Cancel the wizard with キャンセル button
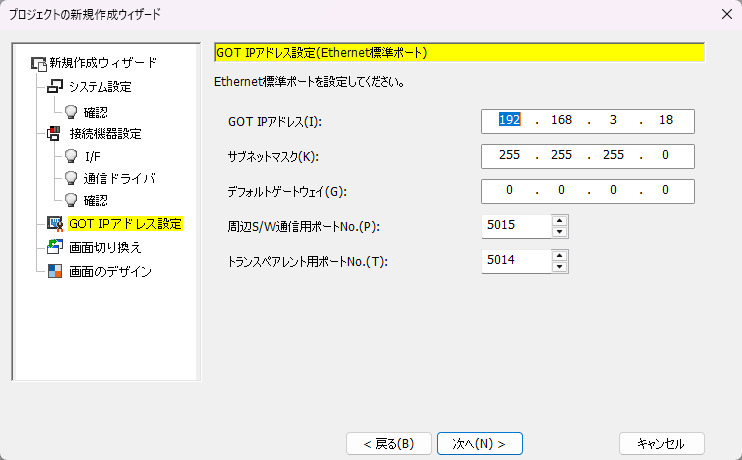 coord(661,443)
